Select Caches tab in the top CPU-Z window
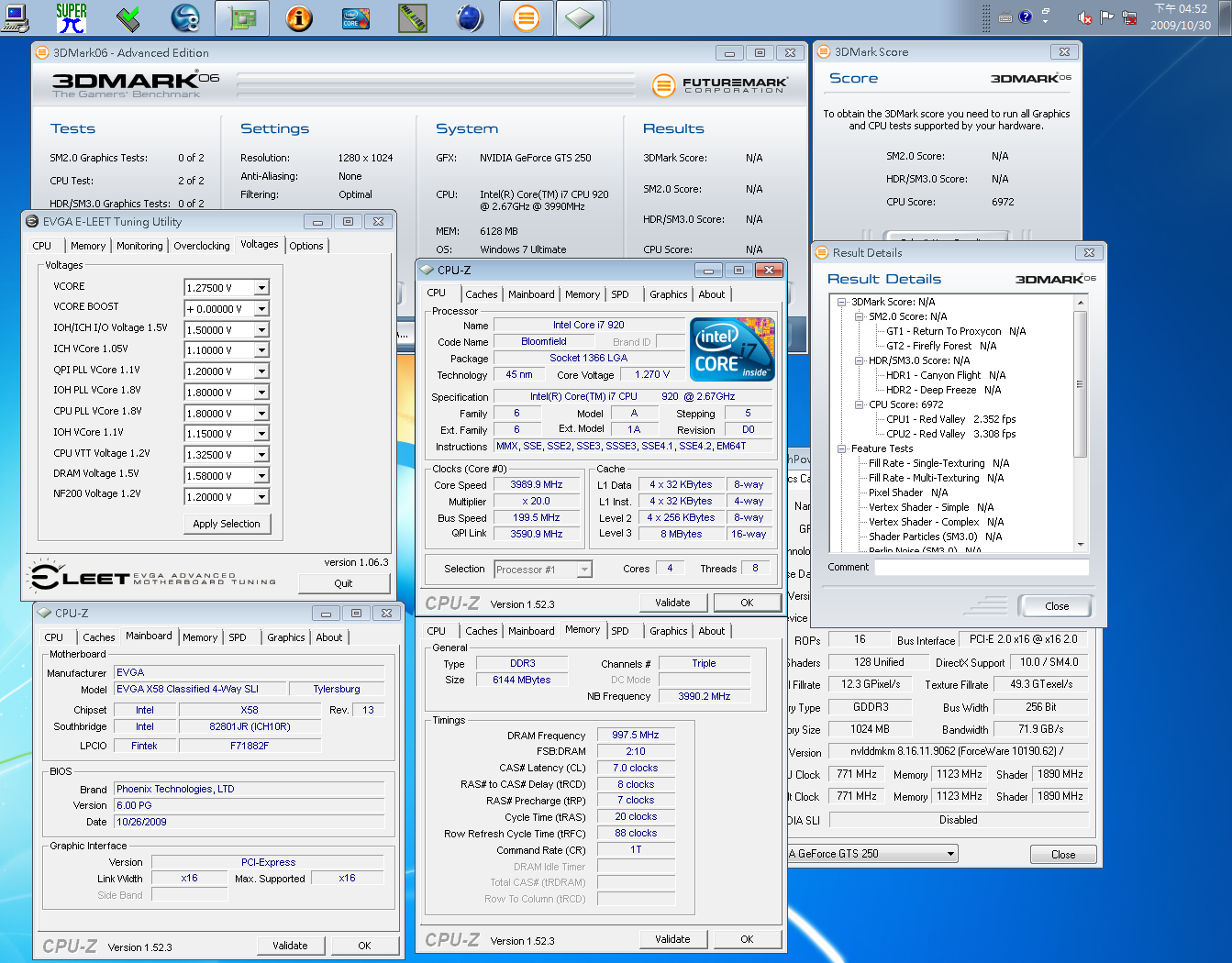Screen dimensions: 1232x963 pyautogui.click(x=481, y=294)
